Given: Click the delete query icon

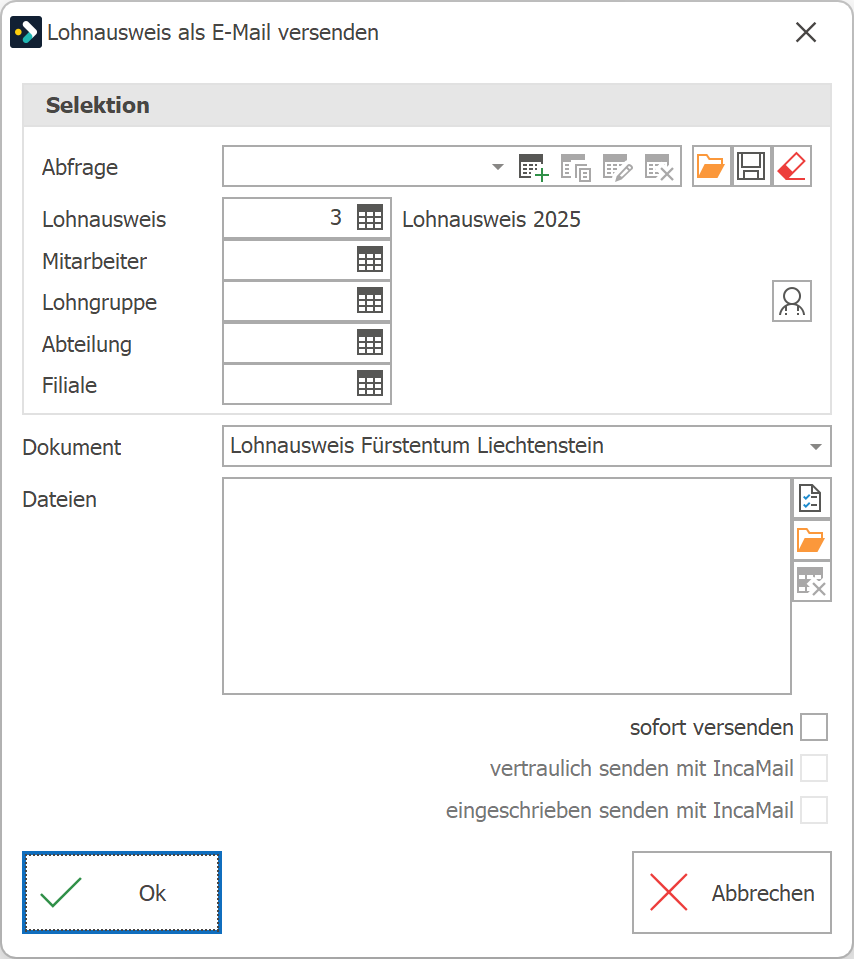Looking at the screenshot, I should tap(659, 167).
